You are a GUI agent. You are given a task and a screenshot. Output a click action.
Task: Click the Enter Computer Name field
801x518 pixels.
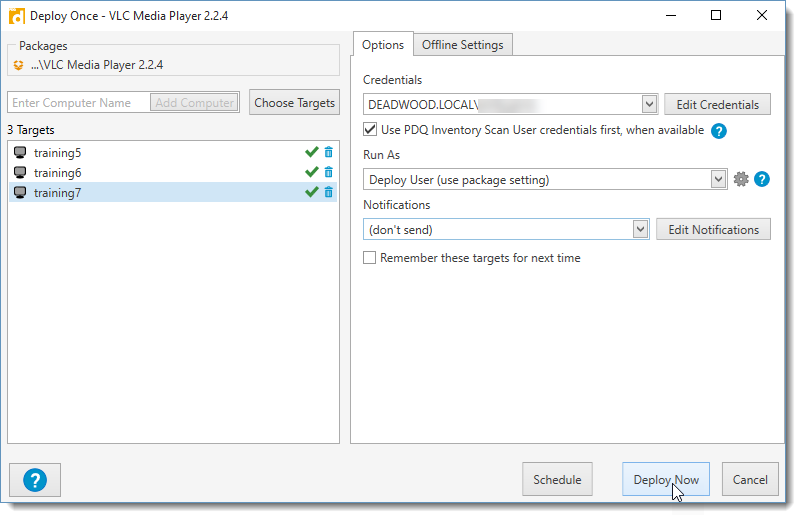click(x=78, y=102)
